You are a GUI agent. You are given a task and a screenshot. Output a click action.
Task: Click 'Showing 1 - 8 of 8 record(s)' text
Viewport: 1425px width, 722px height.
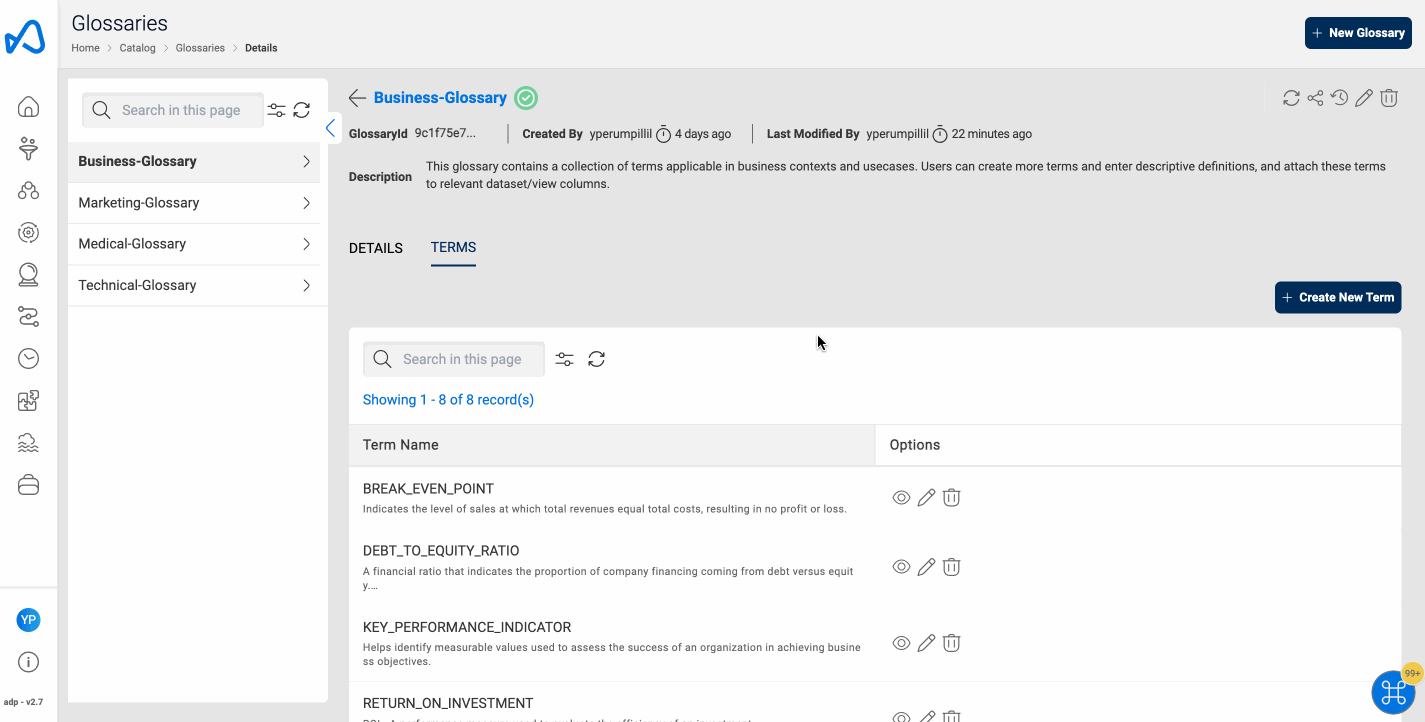click(x=448, y=400)
